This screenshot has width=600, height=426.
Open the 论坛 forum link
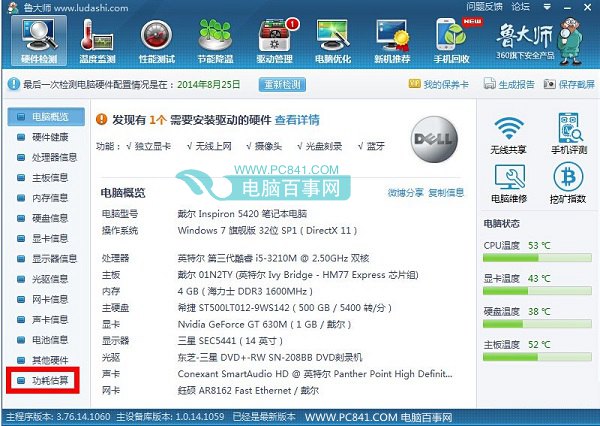(x=521, y=7)
